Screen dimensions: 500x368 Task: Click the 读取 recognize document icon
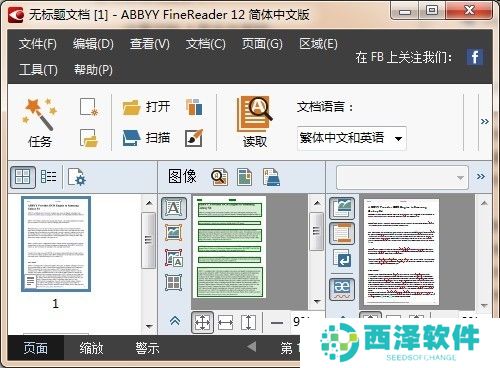point(254,114)
